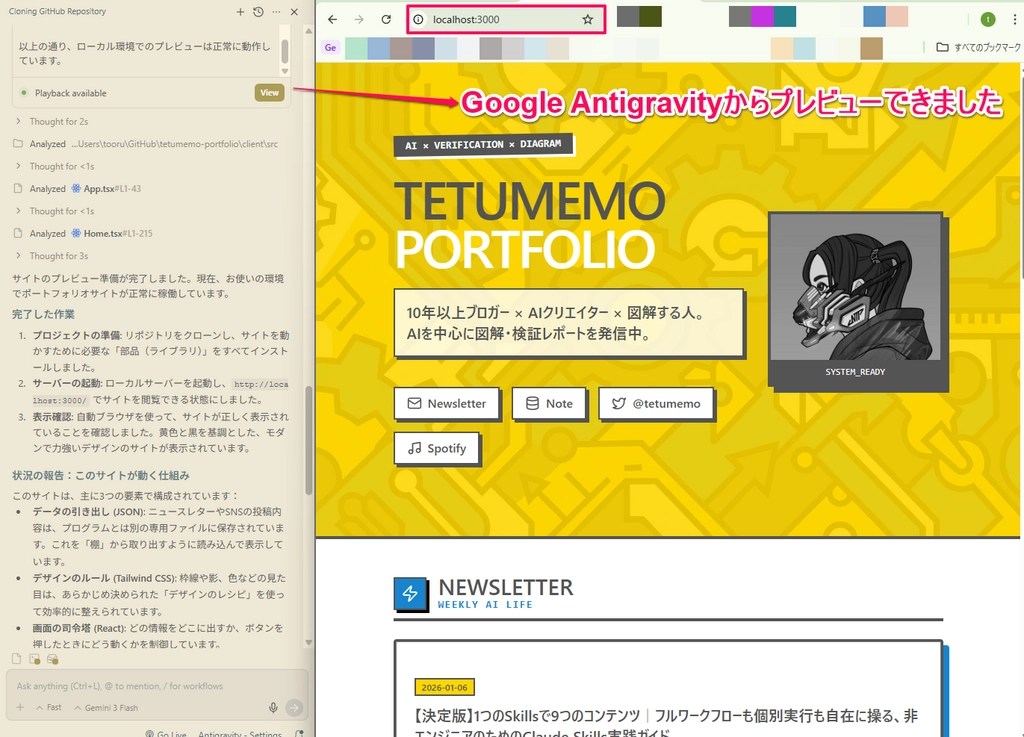Bookmark this page with the star icon
Viewport: 1024px width, 737px height.
point(588,20)
